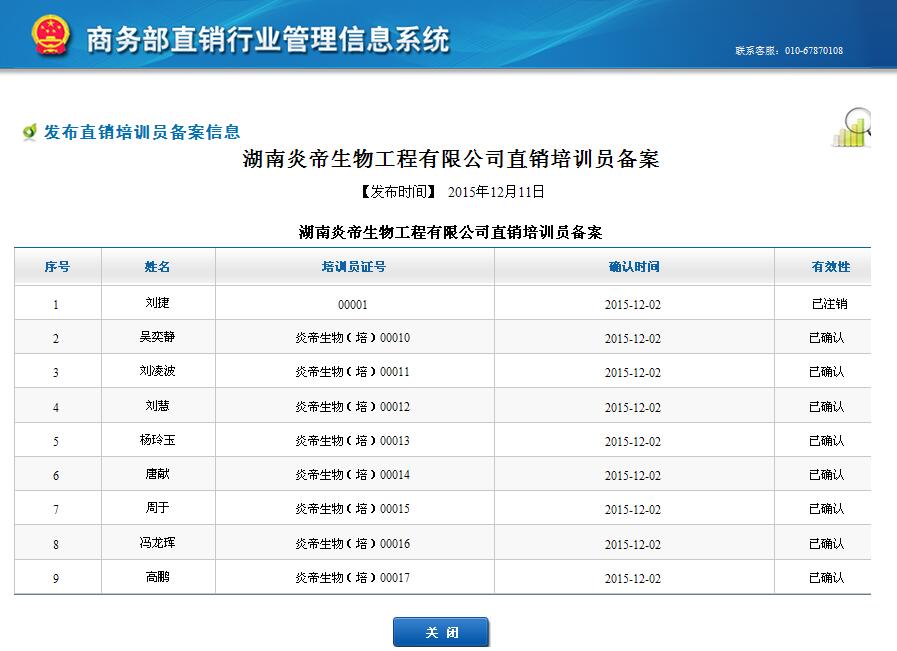The height and width of the screenshot is (651, 897).
Task: Click certificate number 00001 for 刘捷
Action: pyautogui.click(x=353, y=305)
